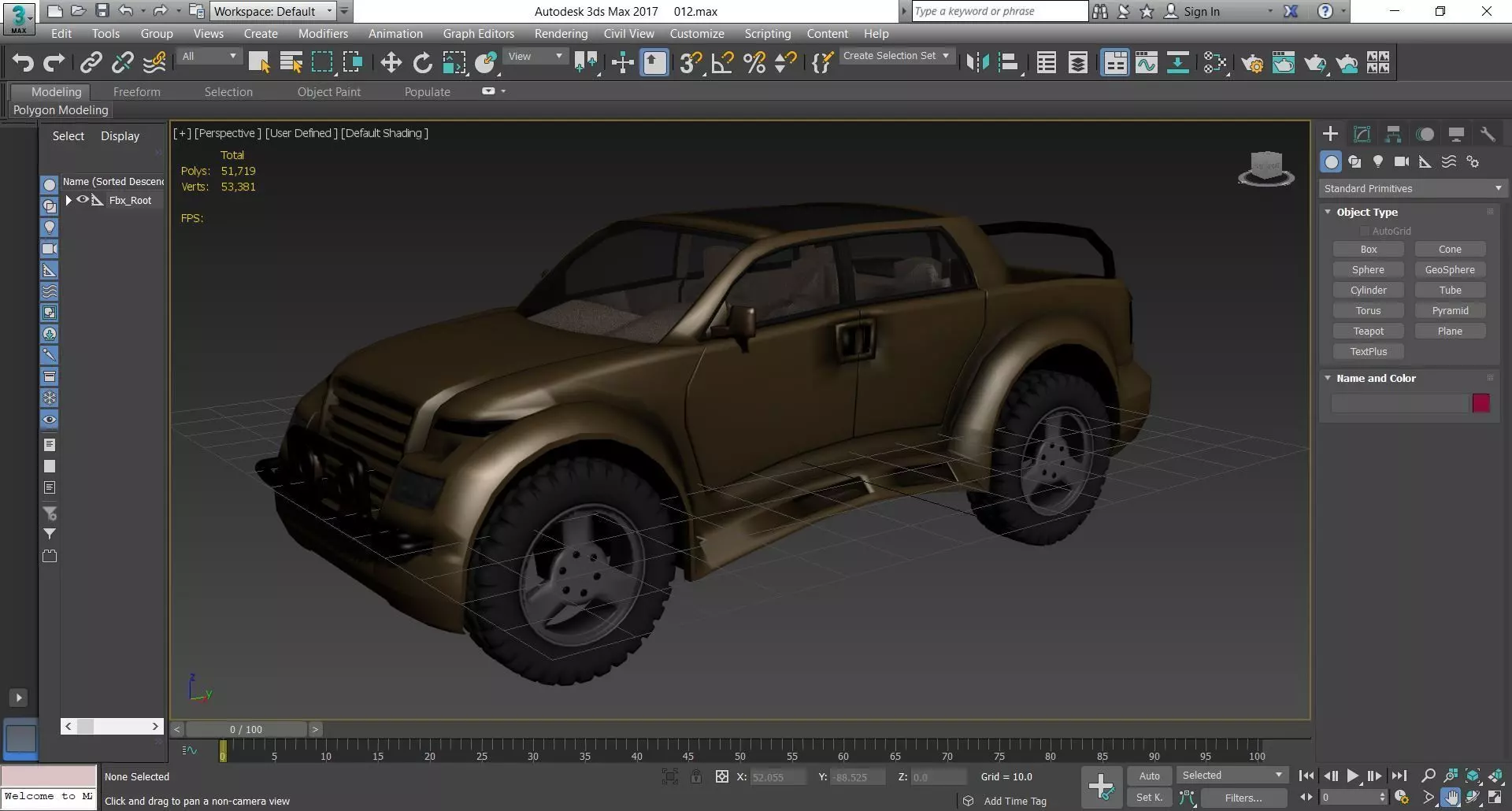Screen dimensions: 1512x811
Task: Select the Select and Rotate tool
Action: click(423, 63)
